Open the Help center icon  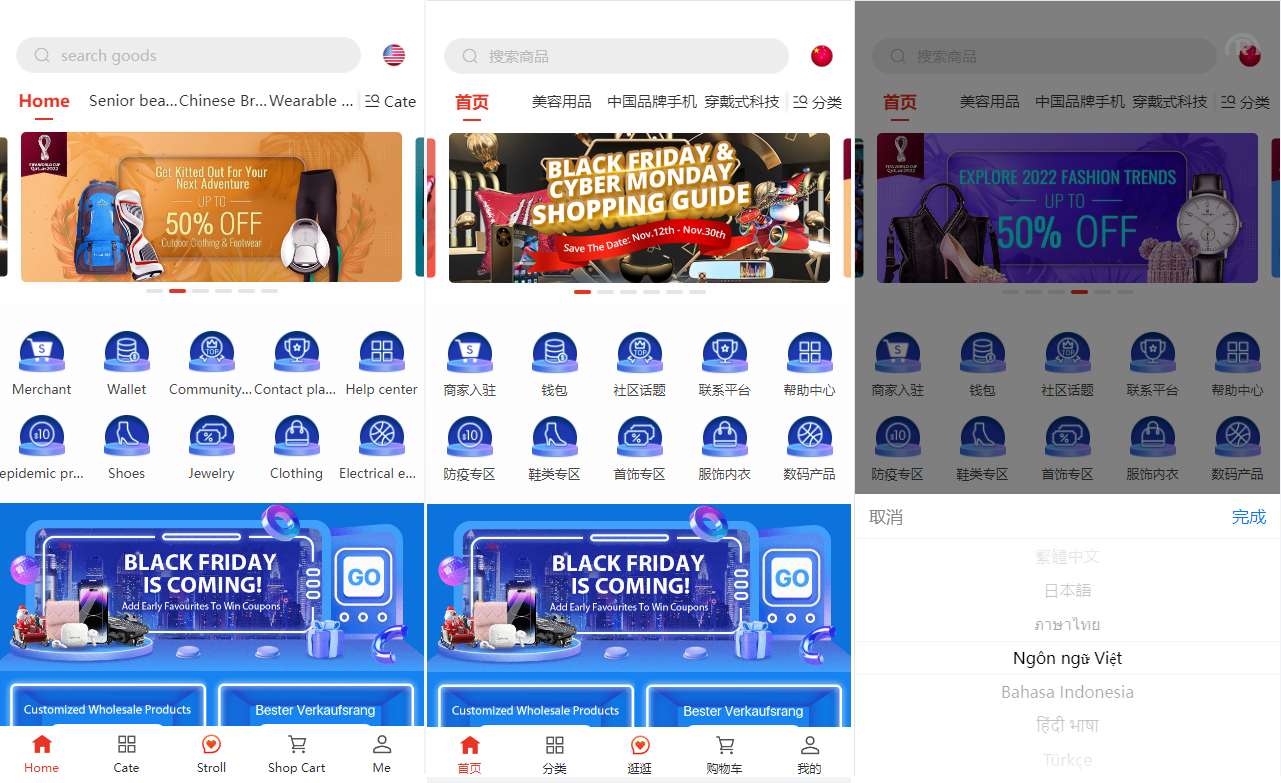[x=381, y=351]
